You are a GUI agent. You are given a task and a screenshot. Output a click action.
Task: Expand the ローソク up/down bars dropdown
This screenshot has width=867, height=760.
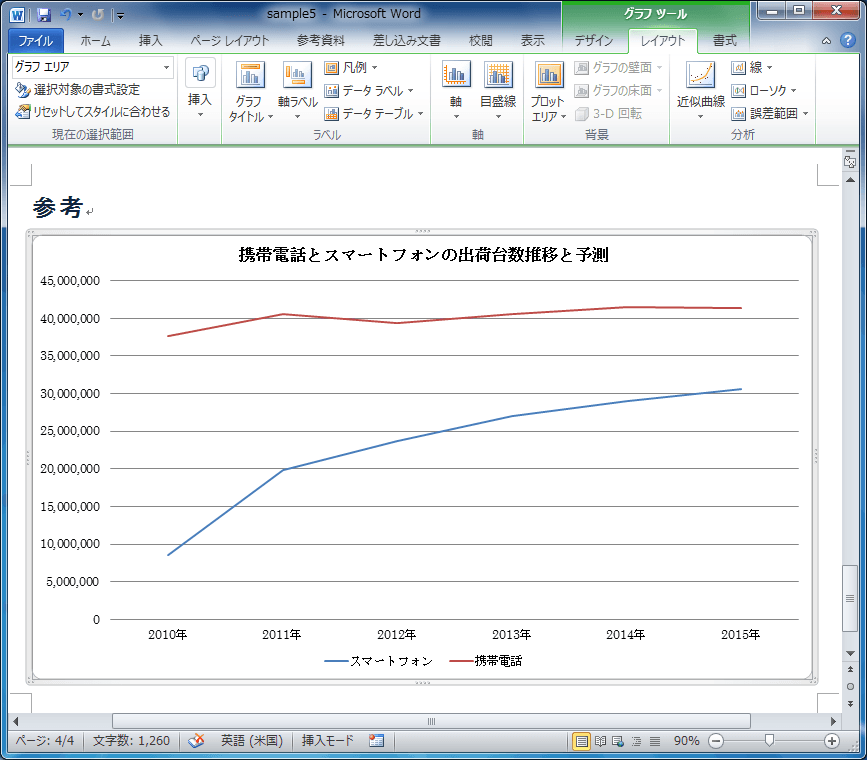point(793,90)
